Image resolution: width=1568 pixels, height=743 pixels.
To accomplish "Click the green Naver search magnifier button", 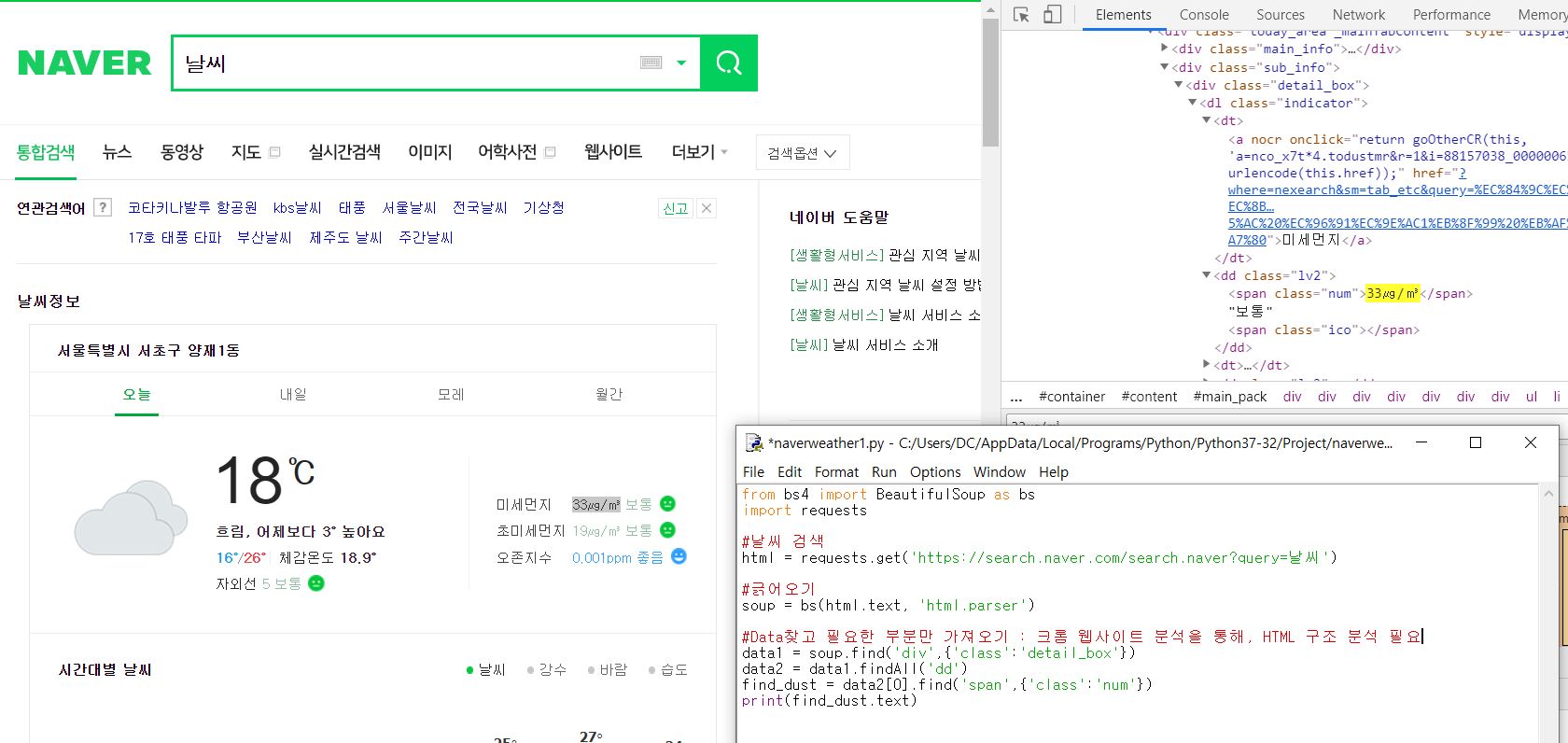I will click(729, 63).
